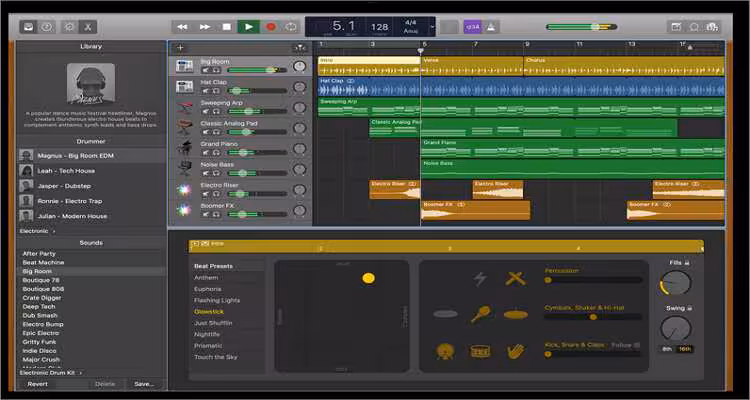This screenshot has height=400, width=750.
Task: Click the Rewind transport button
Action: (x=182, y=27)
